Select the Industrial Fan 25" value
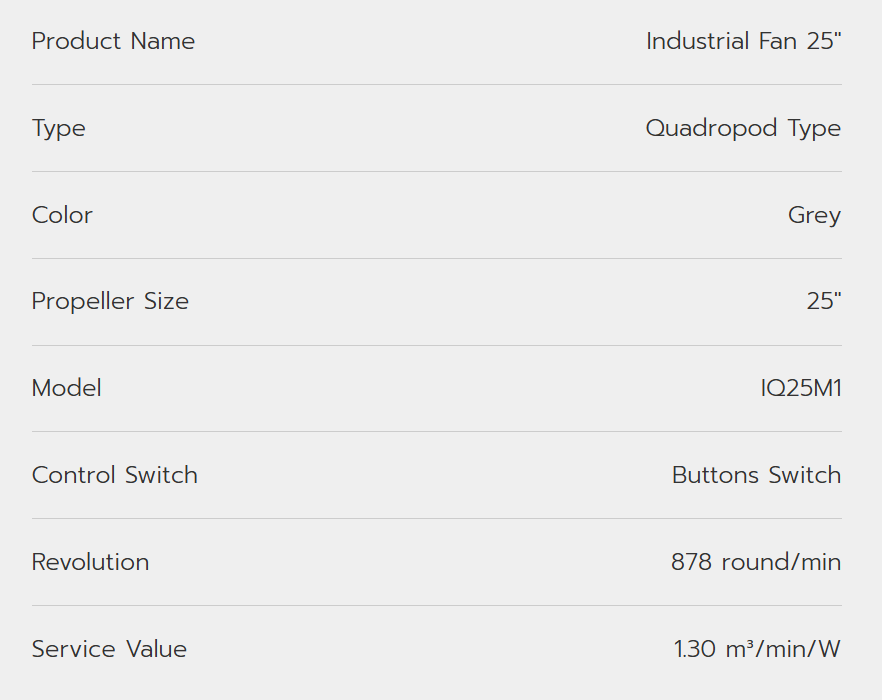The height and width of the screenshot is (700, 882). point(743,41)
